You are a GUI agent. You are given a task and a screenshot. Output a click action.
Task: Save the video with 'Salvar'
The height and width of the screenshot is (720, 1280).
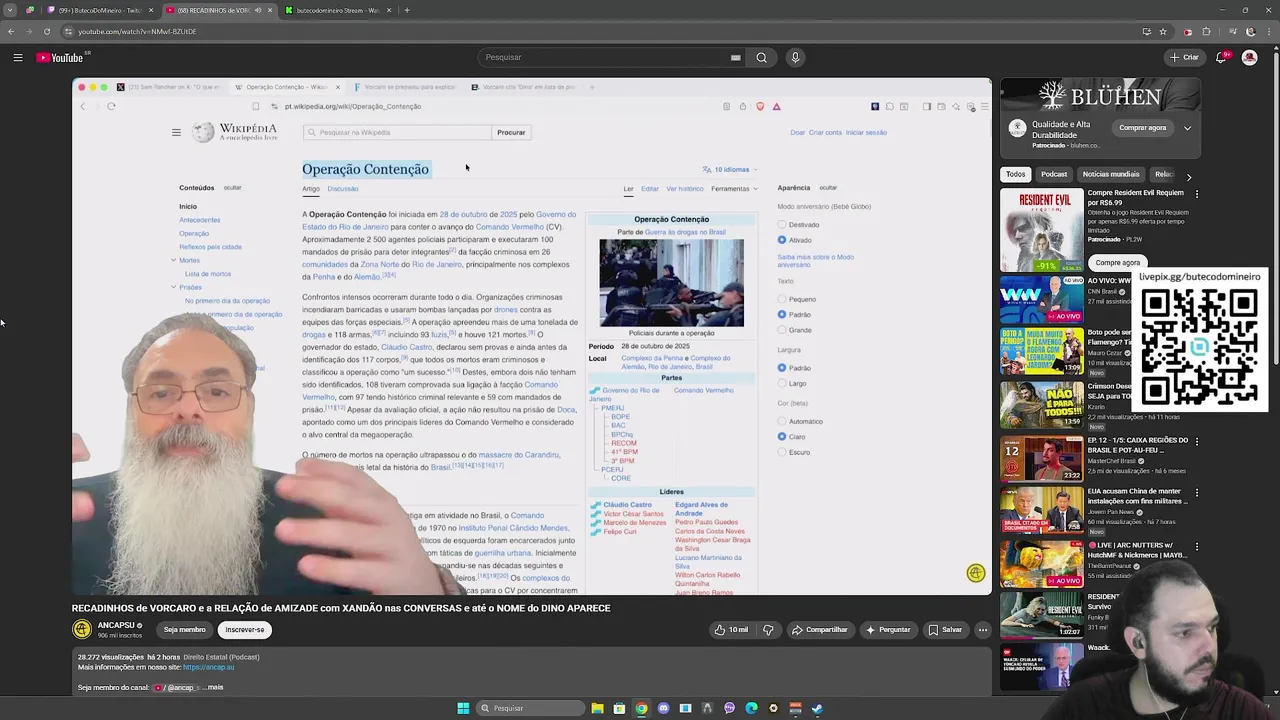click(x=945, y=630)
